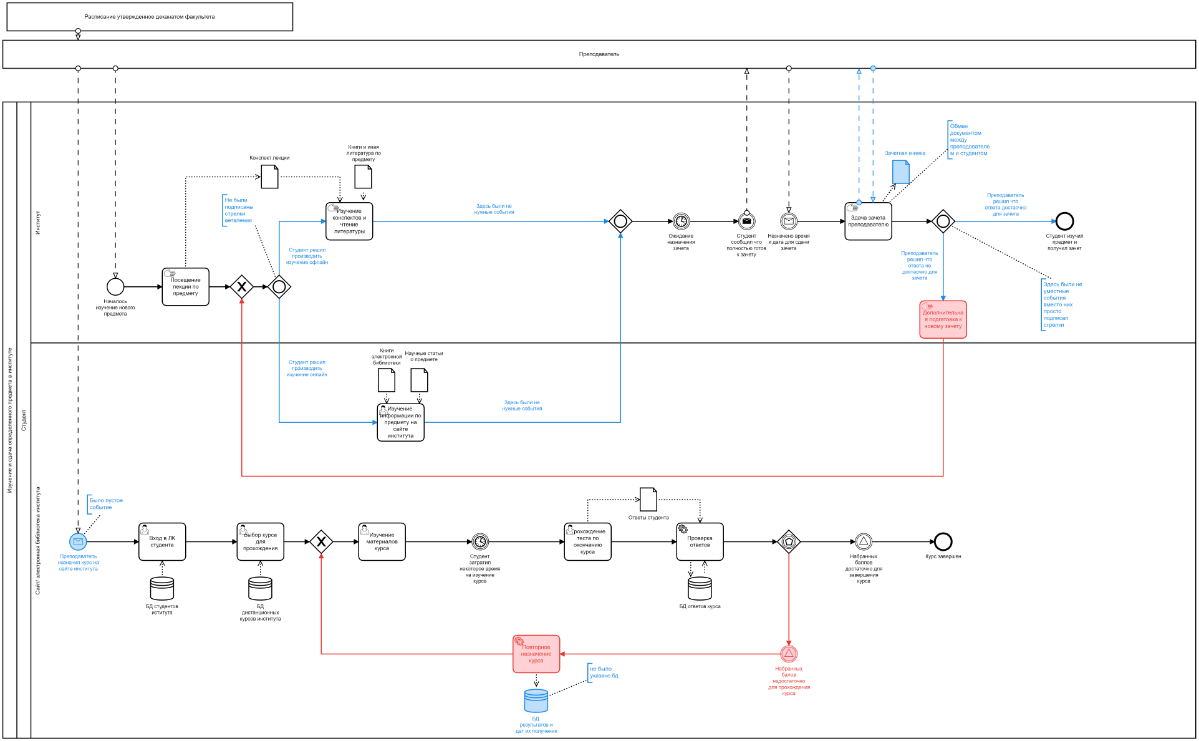Select the red signal event for insufficient points
Image resolution: width=1199 pixels, height=741 pixels.
790,654
